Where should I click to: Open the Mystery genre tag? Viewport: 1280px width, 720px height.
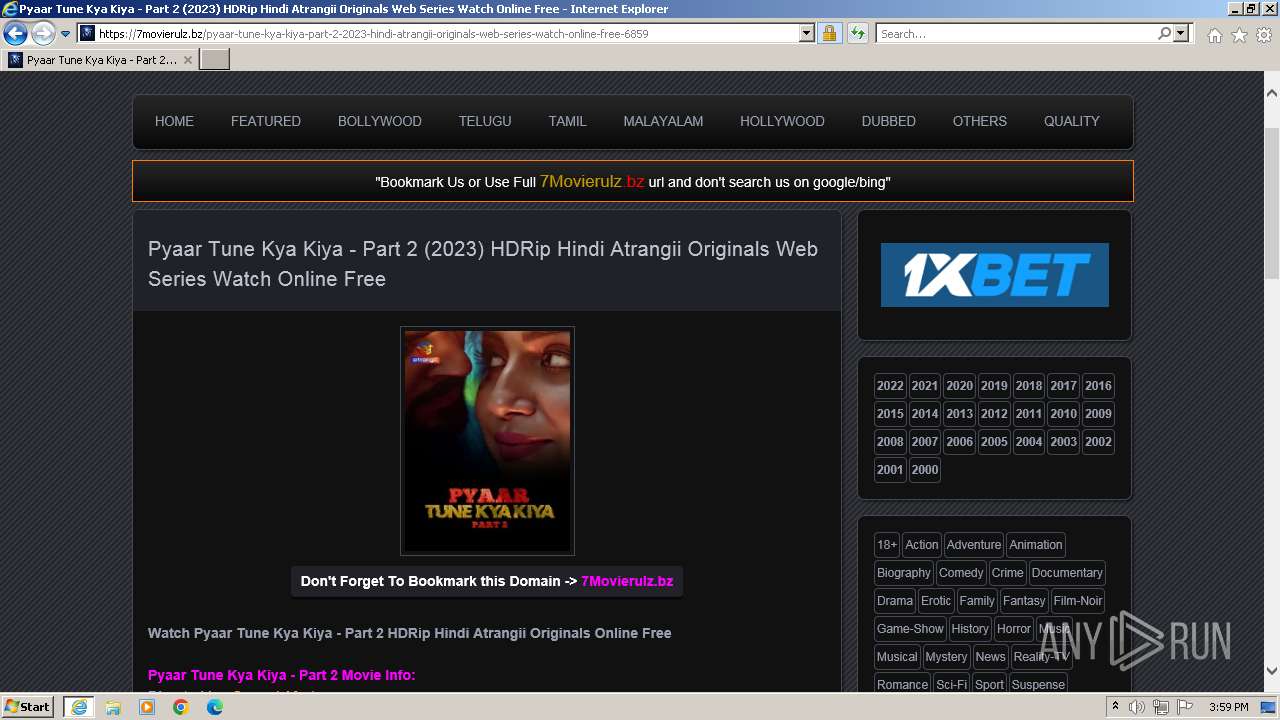pyautogui.click(x=946, y=657)
